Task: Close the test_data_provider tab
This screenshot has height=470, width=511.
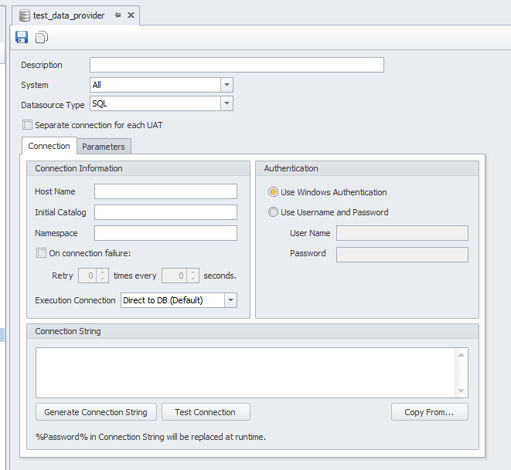Action: pos(131,15)
